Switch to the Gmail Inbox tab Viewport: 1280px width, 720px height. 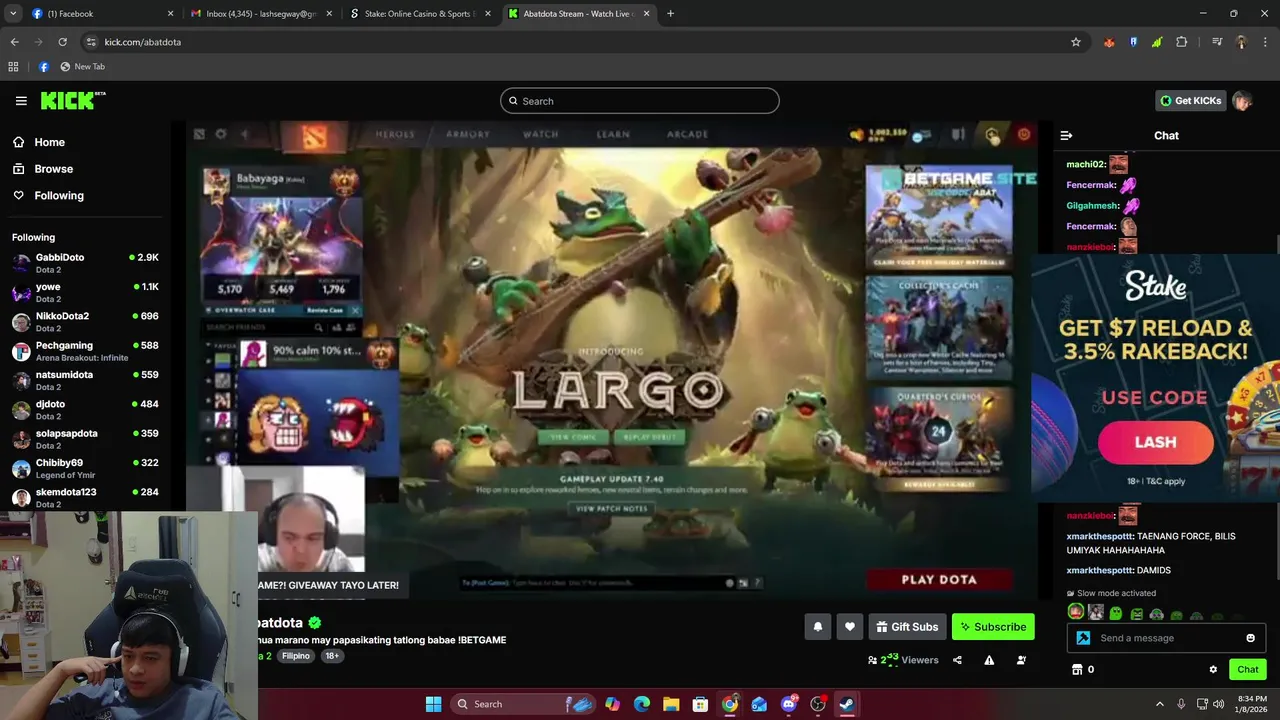point(260,14)
